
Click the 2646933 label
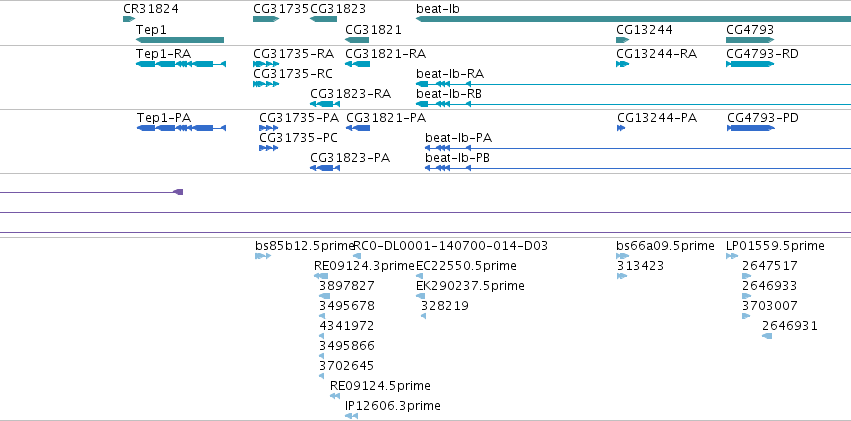coord(770,286)
